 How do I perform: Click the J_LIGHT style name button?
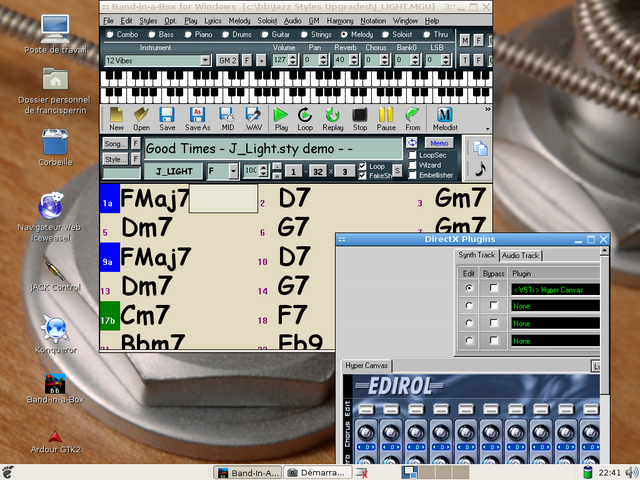click(x=173, y=171)
